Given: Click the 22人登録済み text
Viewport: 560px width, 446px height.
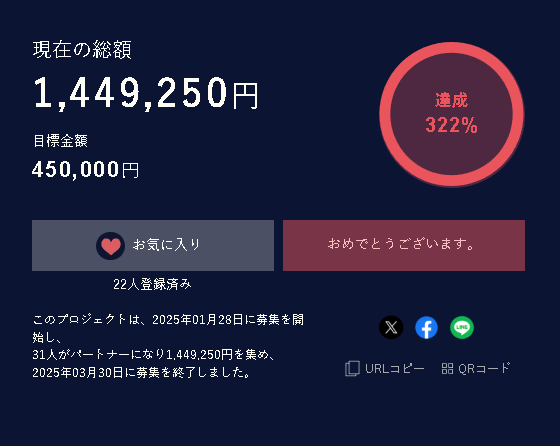Looking at the screenshot, I should point(152,284).
